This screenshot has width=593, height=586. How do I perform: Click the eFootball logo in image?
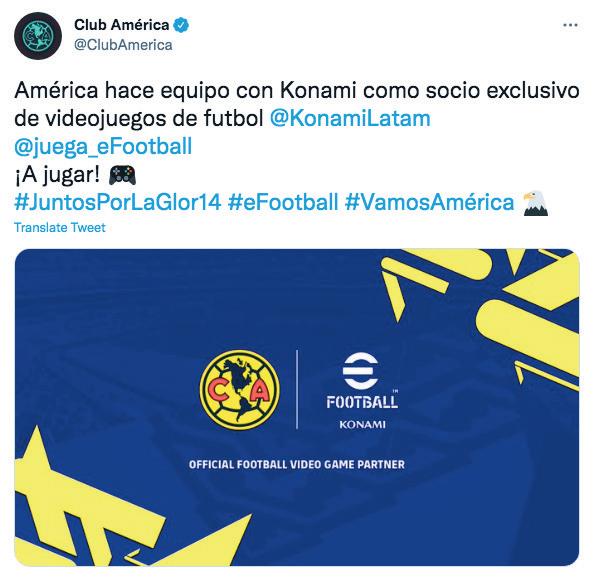point(362,381)
